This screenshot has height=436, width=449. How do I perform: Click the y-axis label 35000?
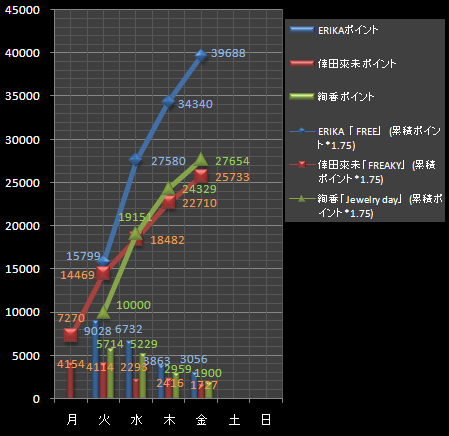22,96
